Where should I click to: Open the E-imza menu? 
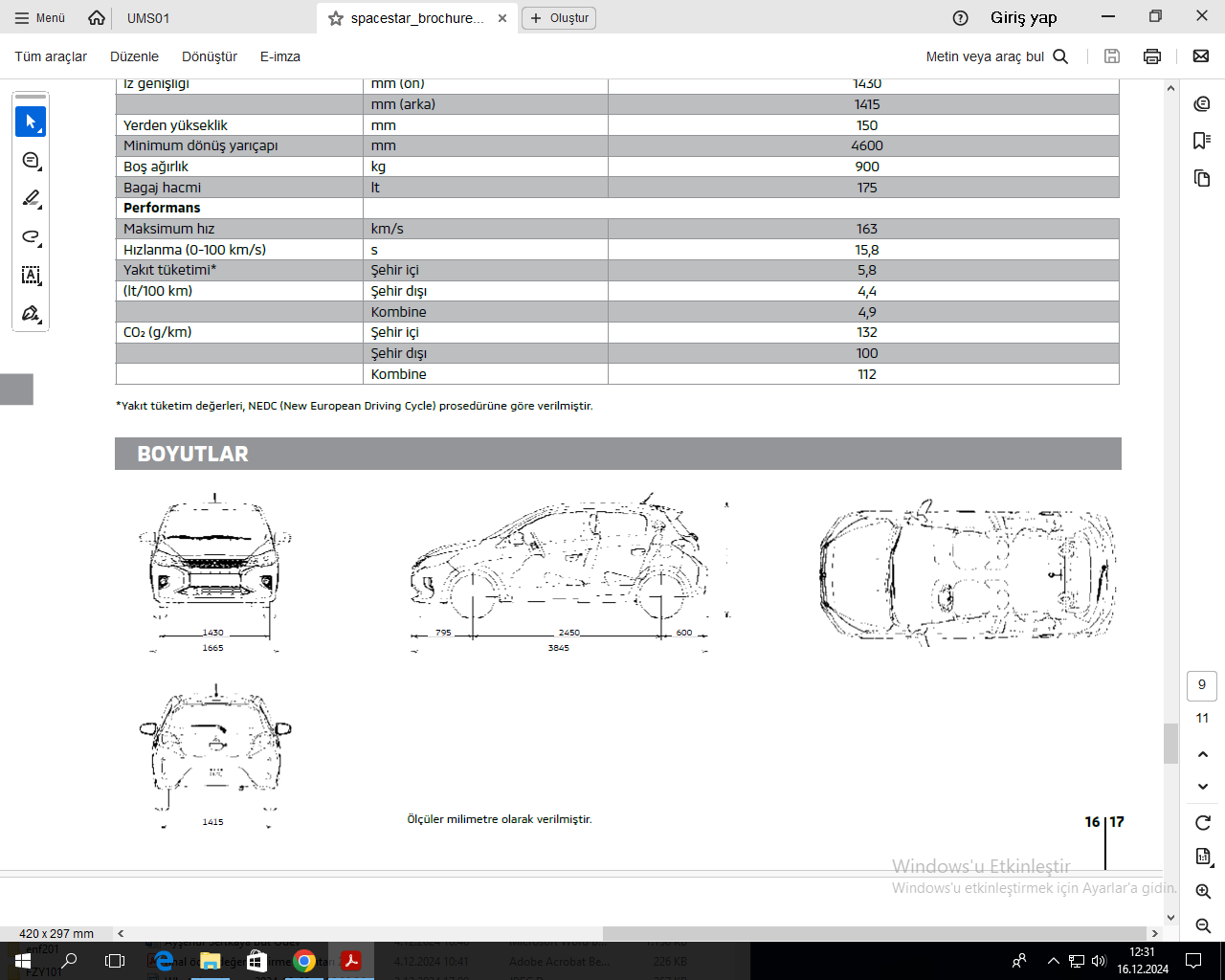pos(280,56)
